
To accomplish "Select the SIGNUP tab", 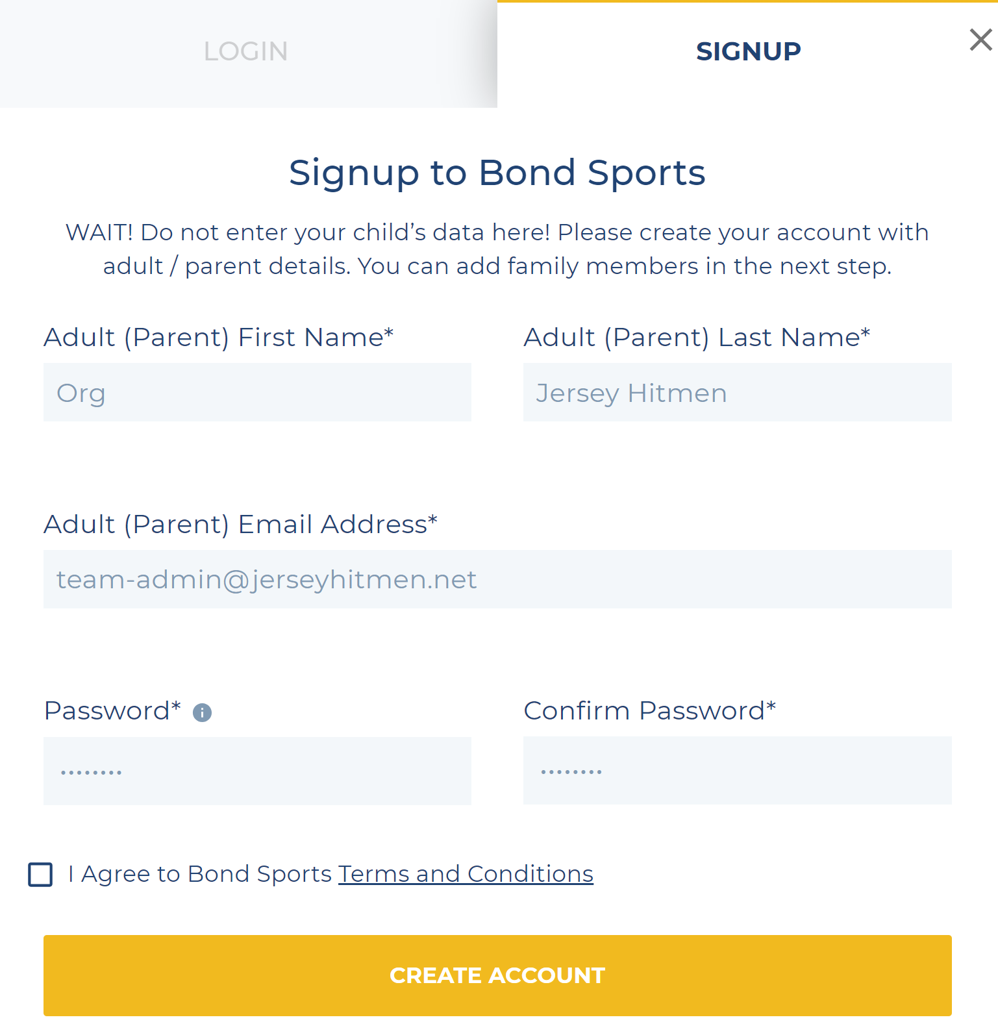I will click(748, 51).
